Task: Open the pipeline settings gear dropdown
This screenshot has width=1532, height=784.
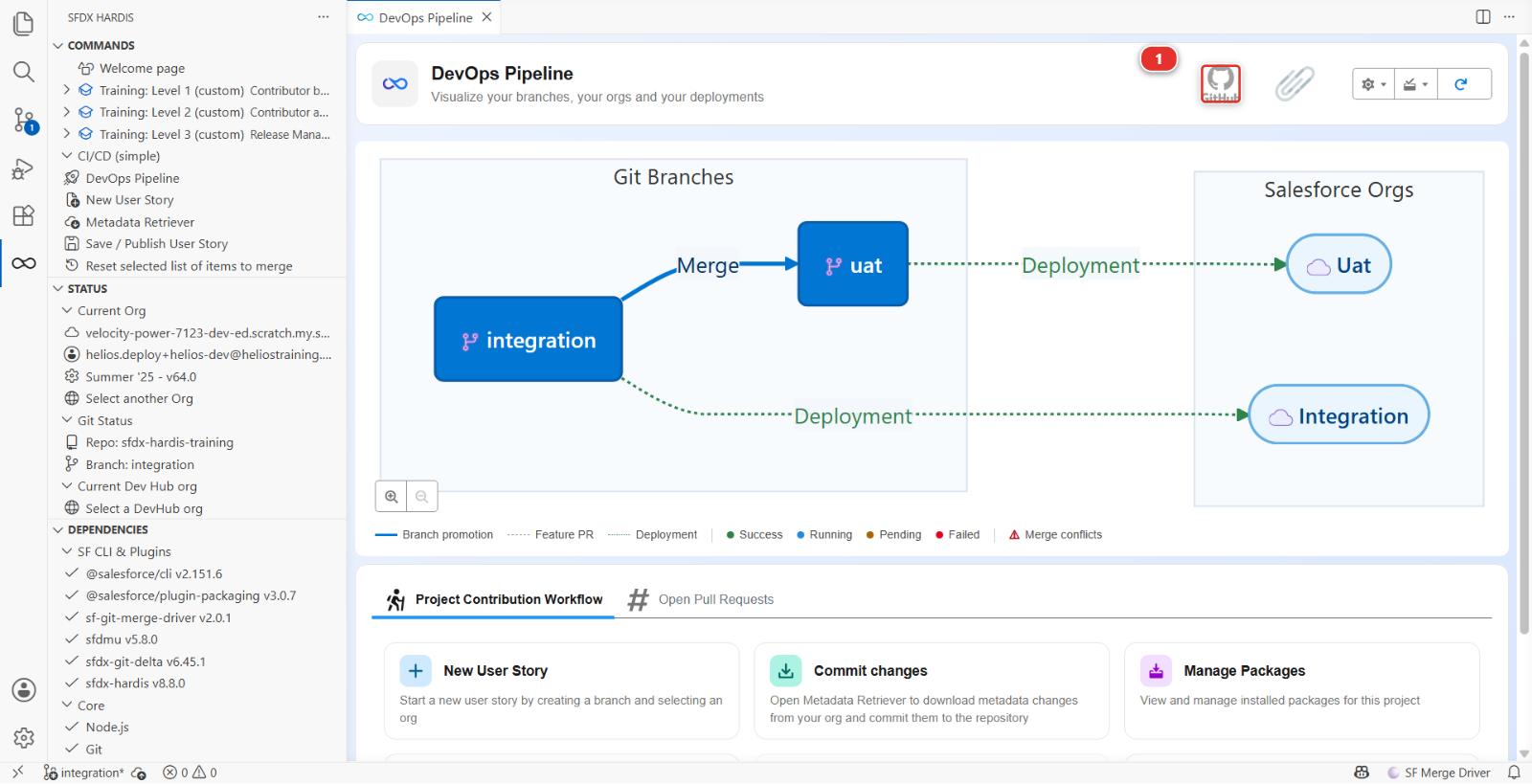Action: click(1374, 84)
